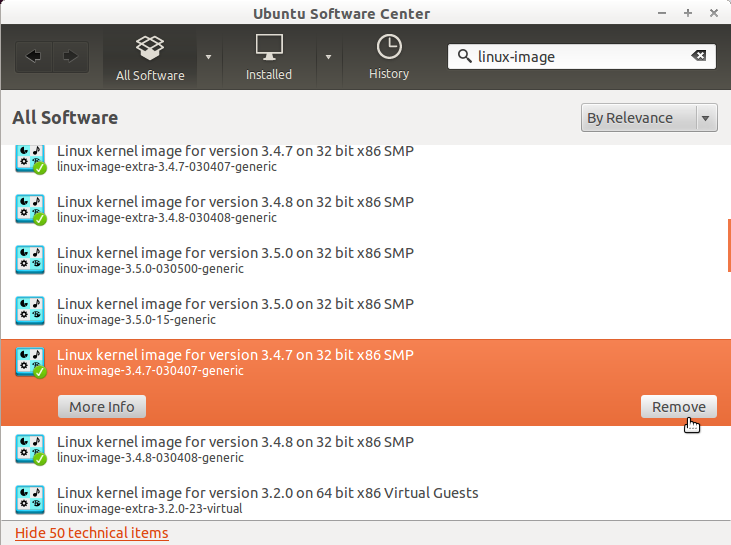Open the All Software section

(x=150, y=57)
